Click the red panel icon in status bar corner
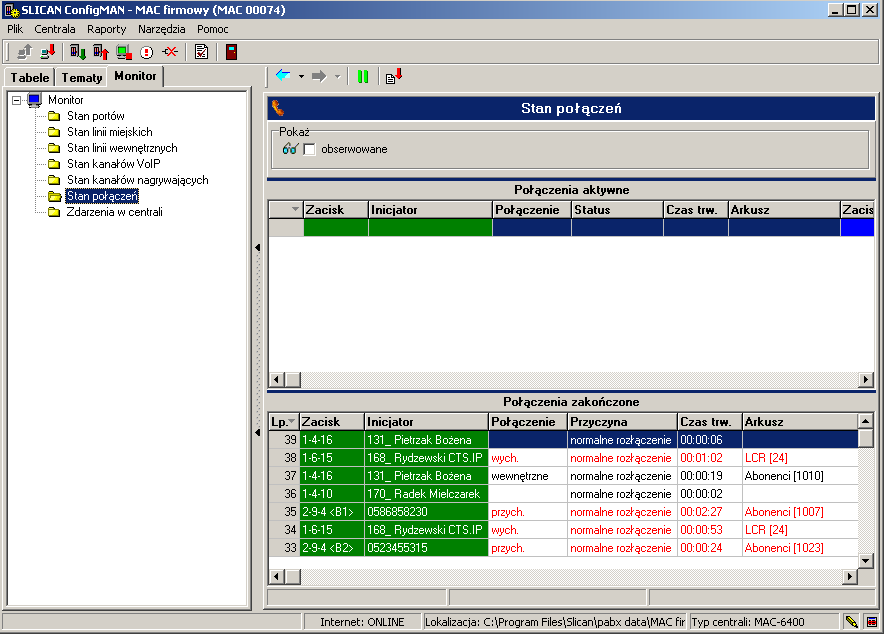This screenshot has height=634, width=884. [872, 622]
